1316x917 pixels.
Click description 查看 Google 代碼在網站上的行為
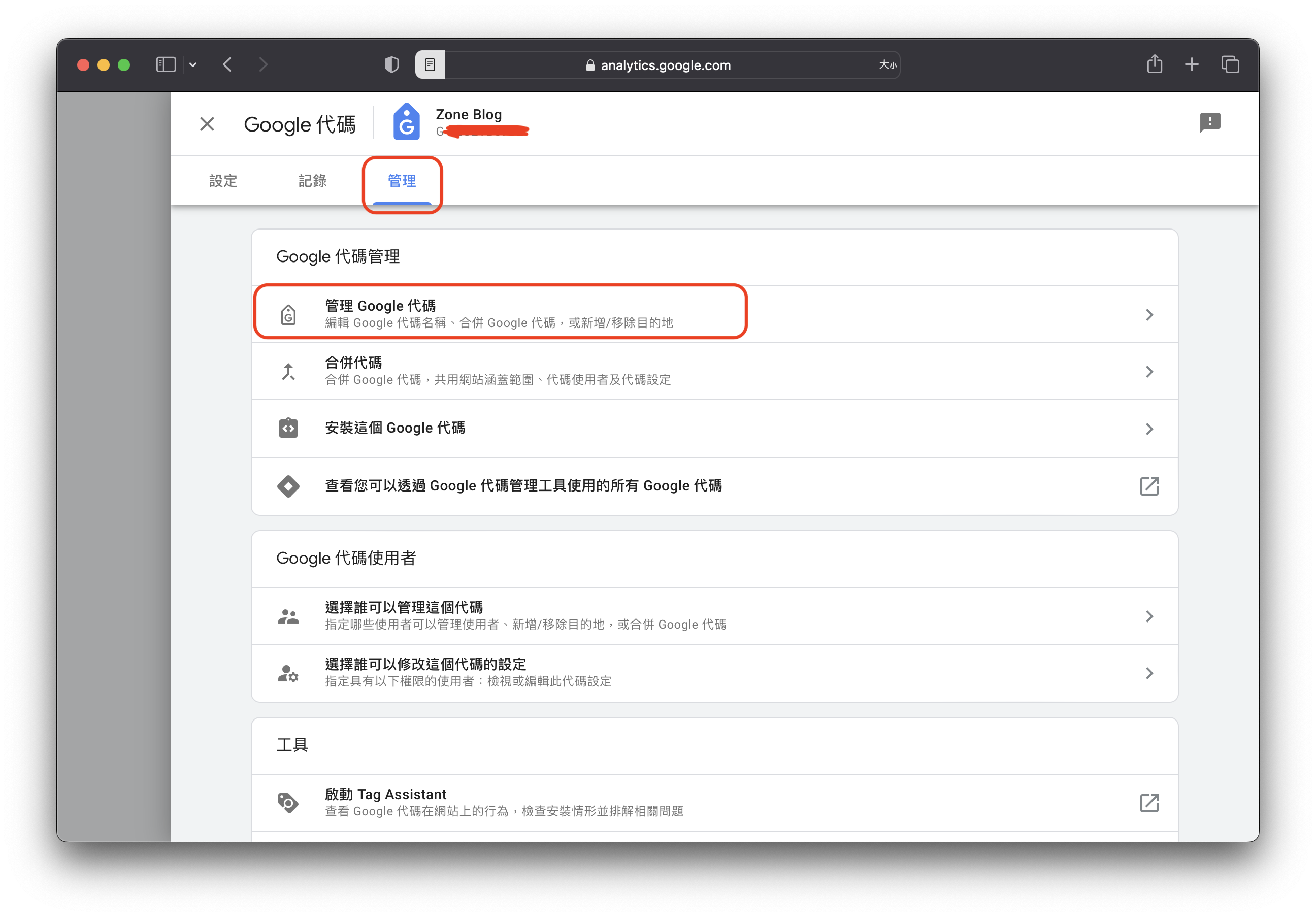504,811
